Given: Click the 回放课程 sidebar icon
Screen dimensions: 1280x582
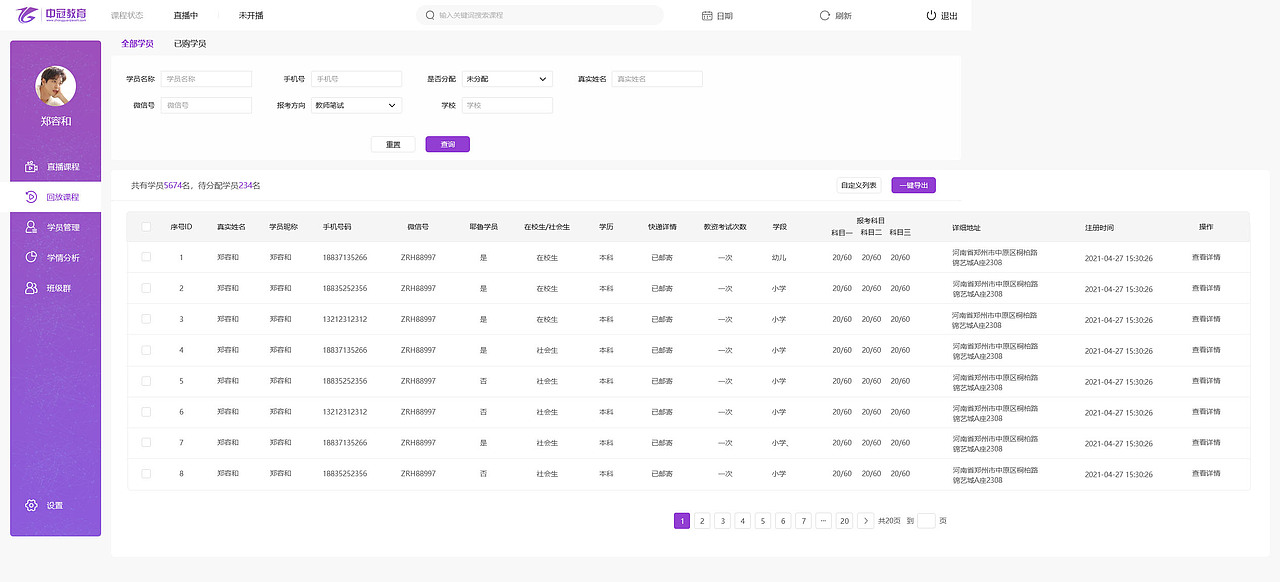Looking at the screenshot, I should click(x=31, y=197).
